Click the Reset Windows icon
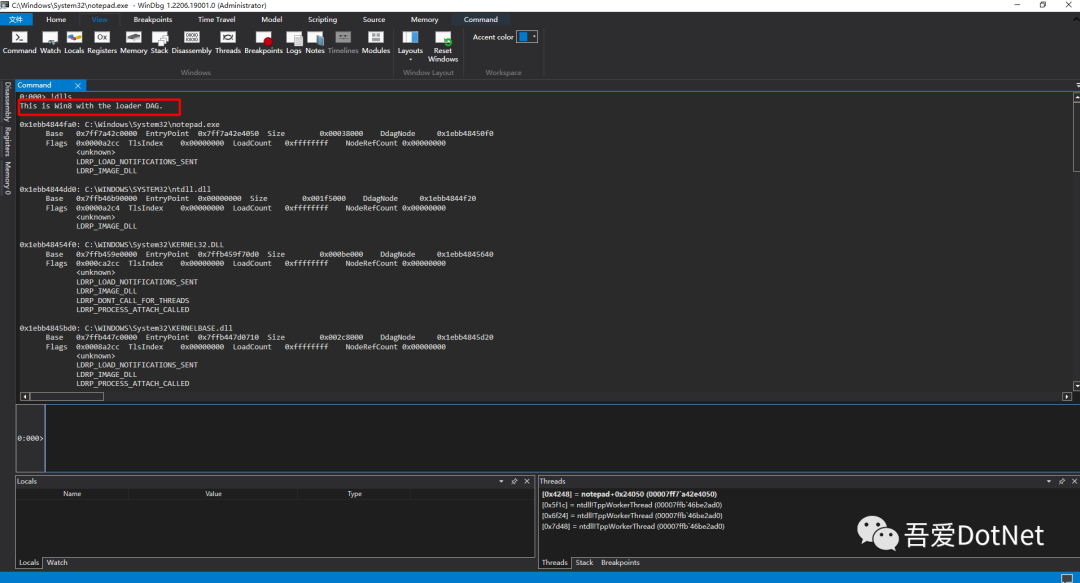The width and height of the screenshot is (1080, 583). (x=443, y=46)
